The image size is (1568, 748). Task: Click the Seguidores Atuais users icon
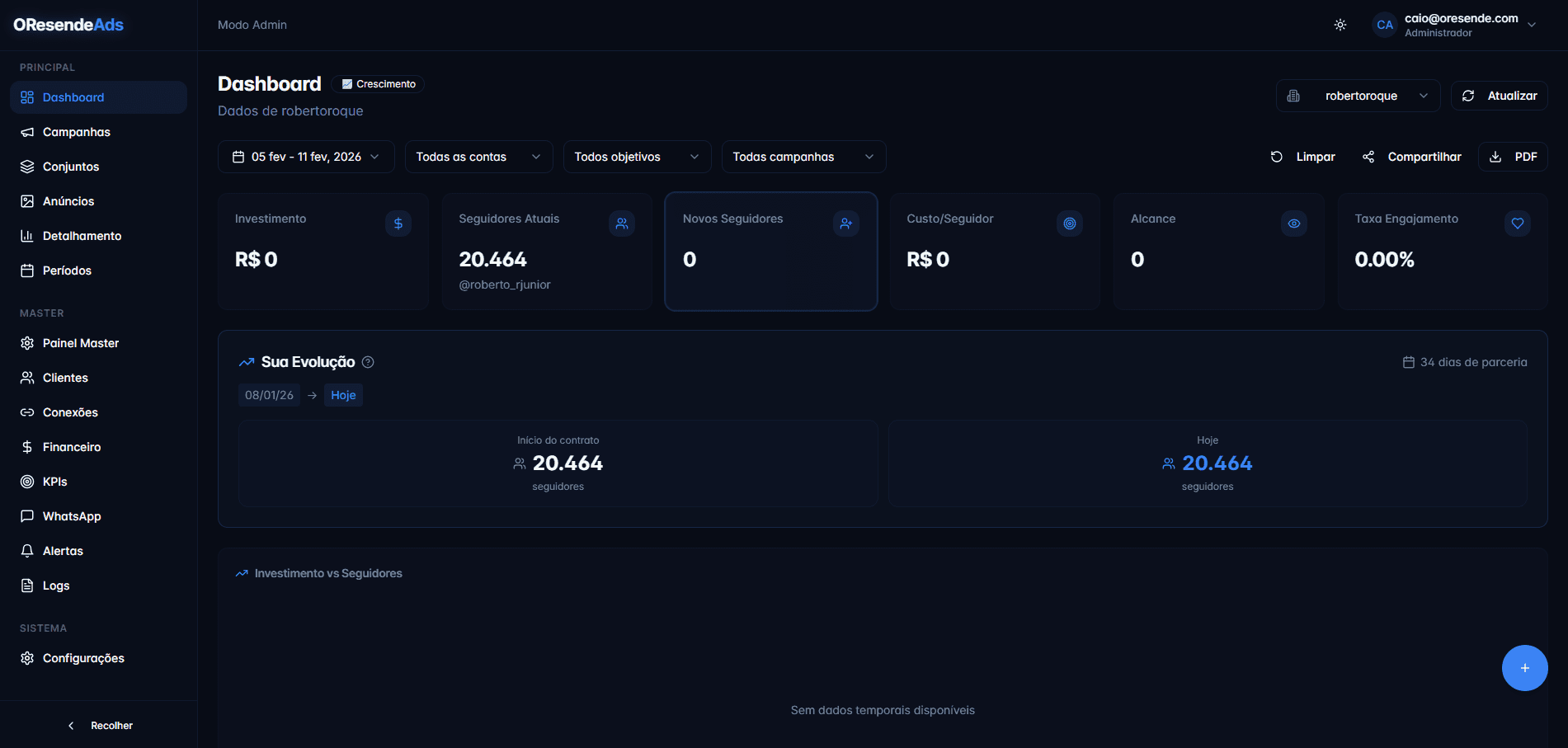622,223
